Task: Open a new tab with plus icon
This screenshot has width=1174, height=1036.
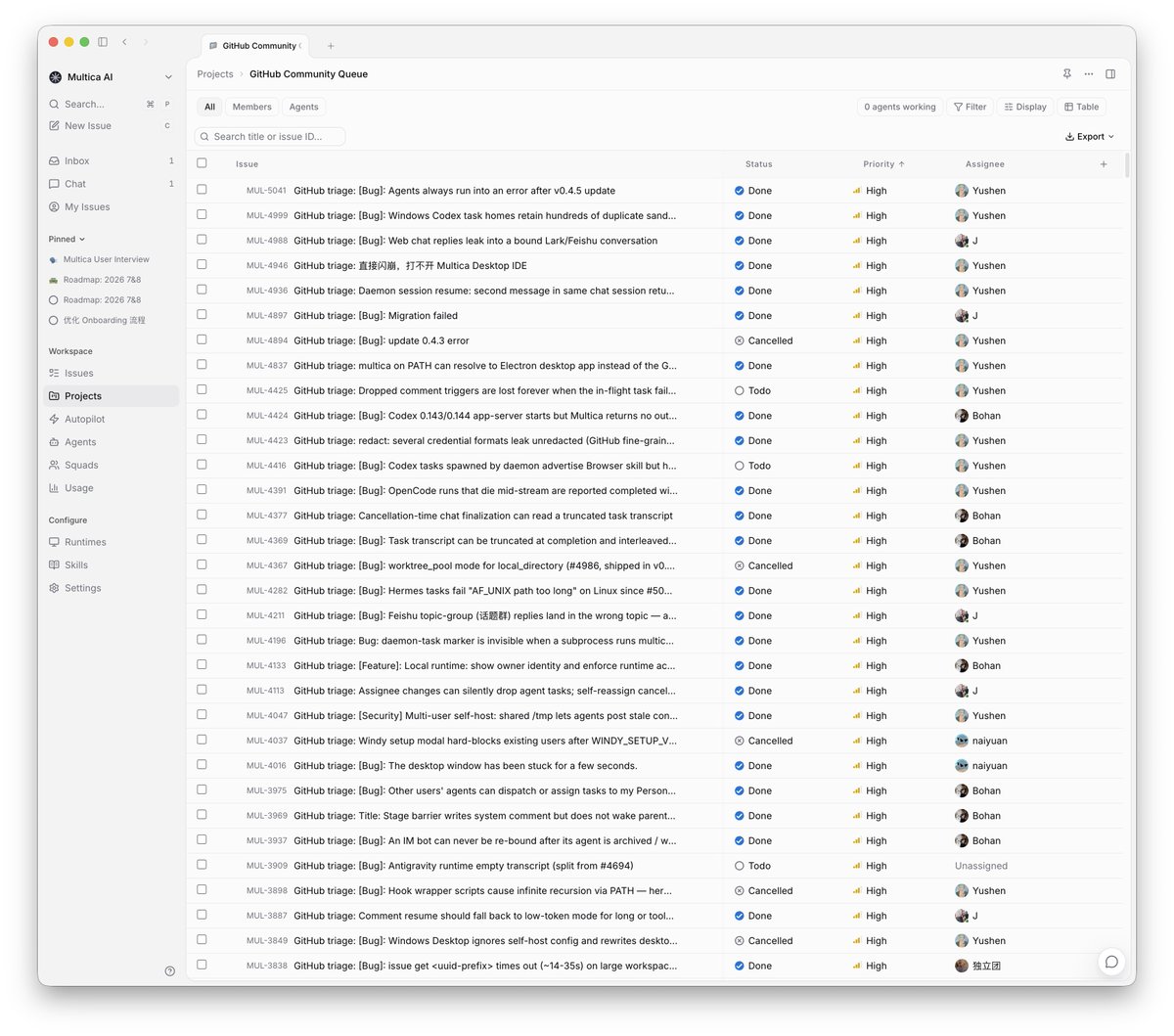Action: 331,46
